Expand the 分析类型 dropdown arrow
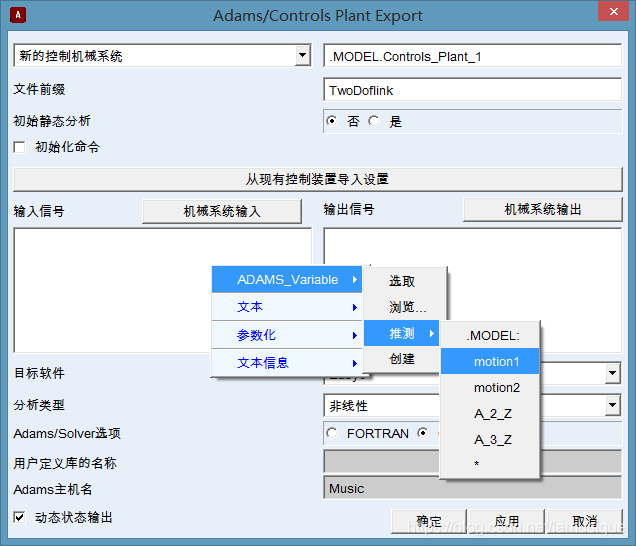636x546 pixels. 612,405
